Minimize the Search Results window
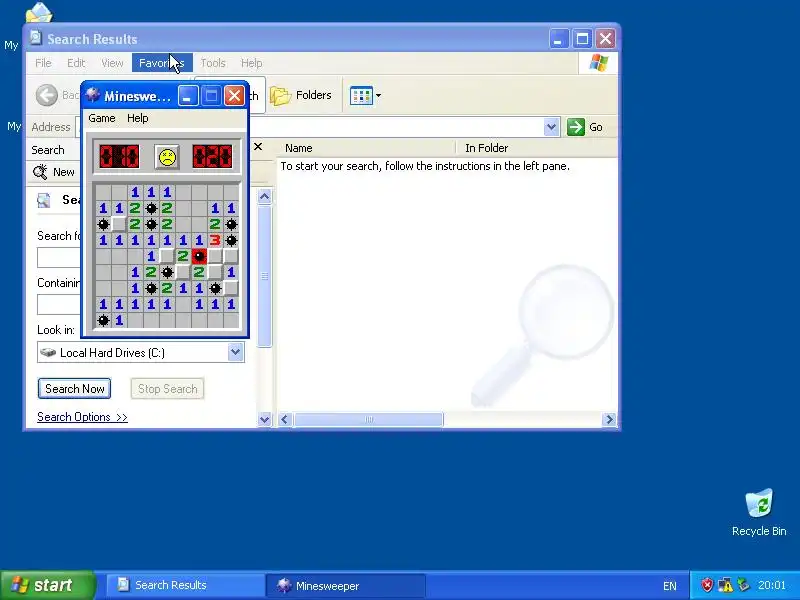Screen dimensions: 800x600 558,39
